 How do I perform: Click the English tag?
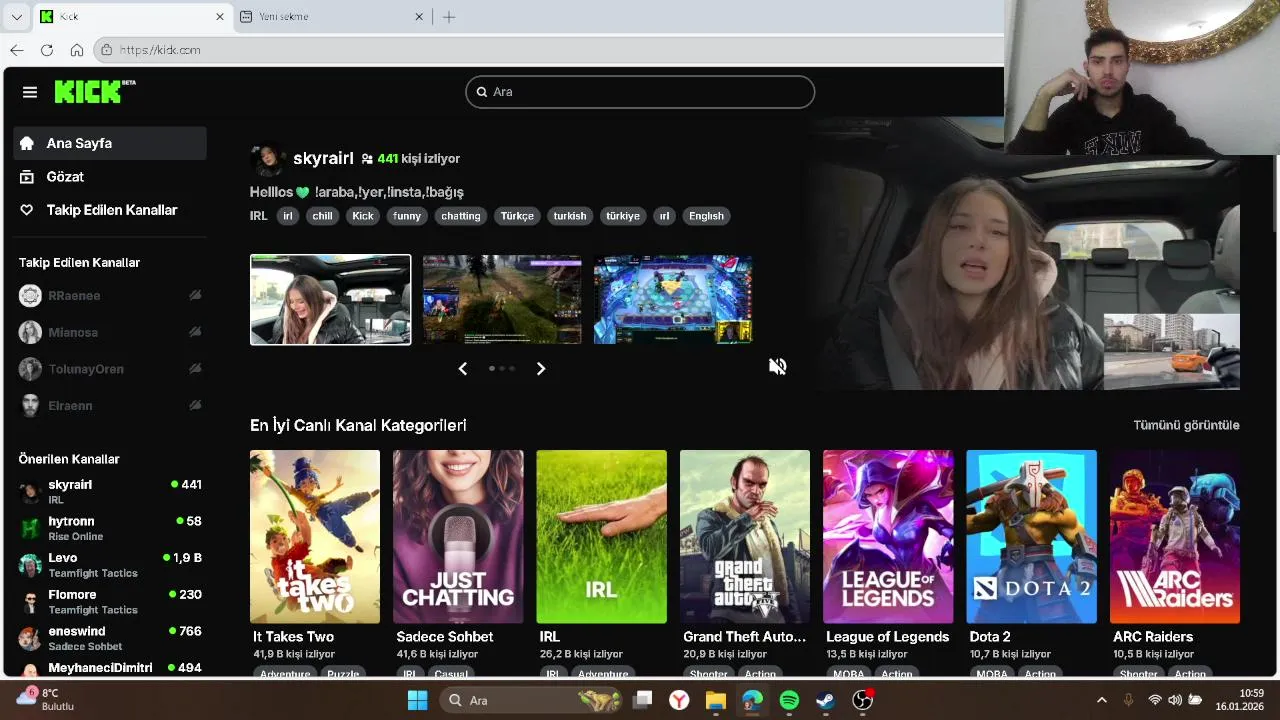pyautogui.click(x=706, y=216)
